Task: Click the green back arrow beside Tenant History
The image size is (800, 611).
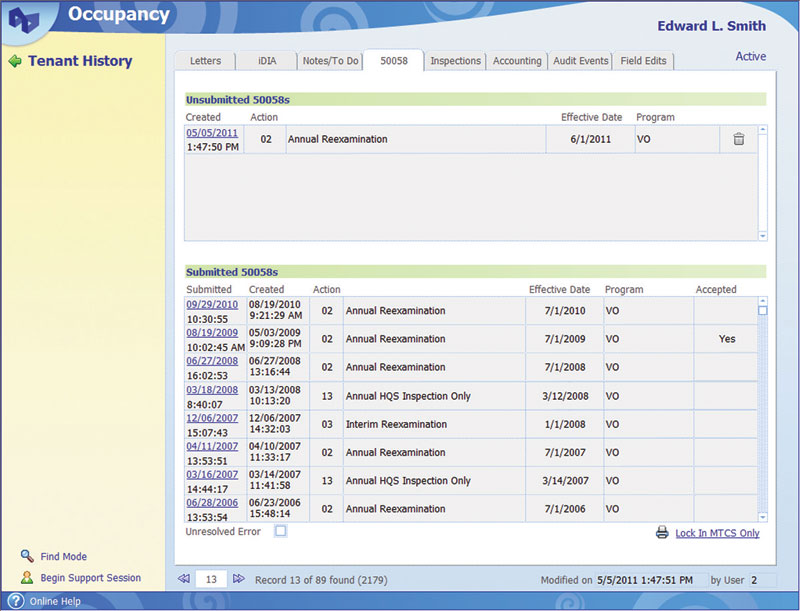Action: 15,61
